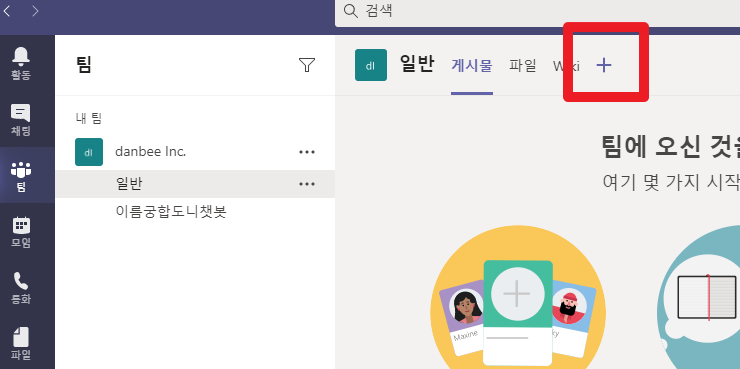Go forward with the right arrow
Image resolution: width=740 pixels, height=369 pixels.
pyautogui.click(x=35, y=11)
